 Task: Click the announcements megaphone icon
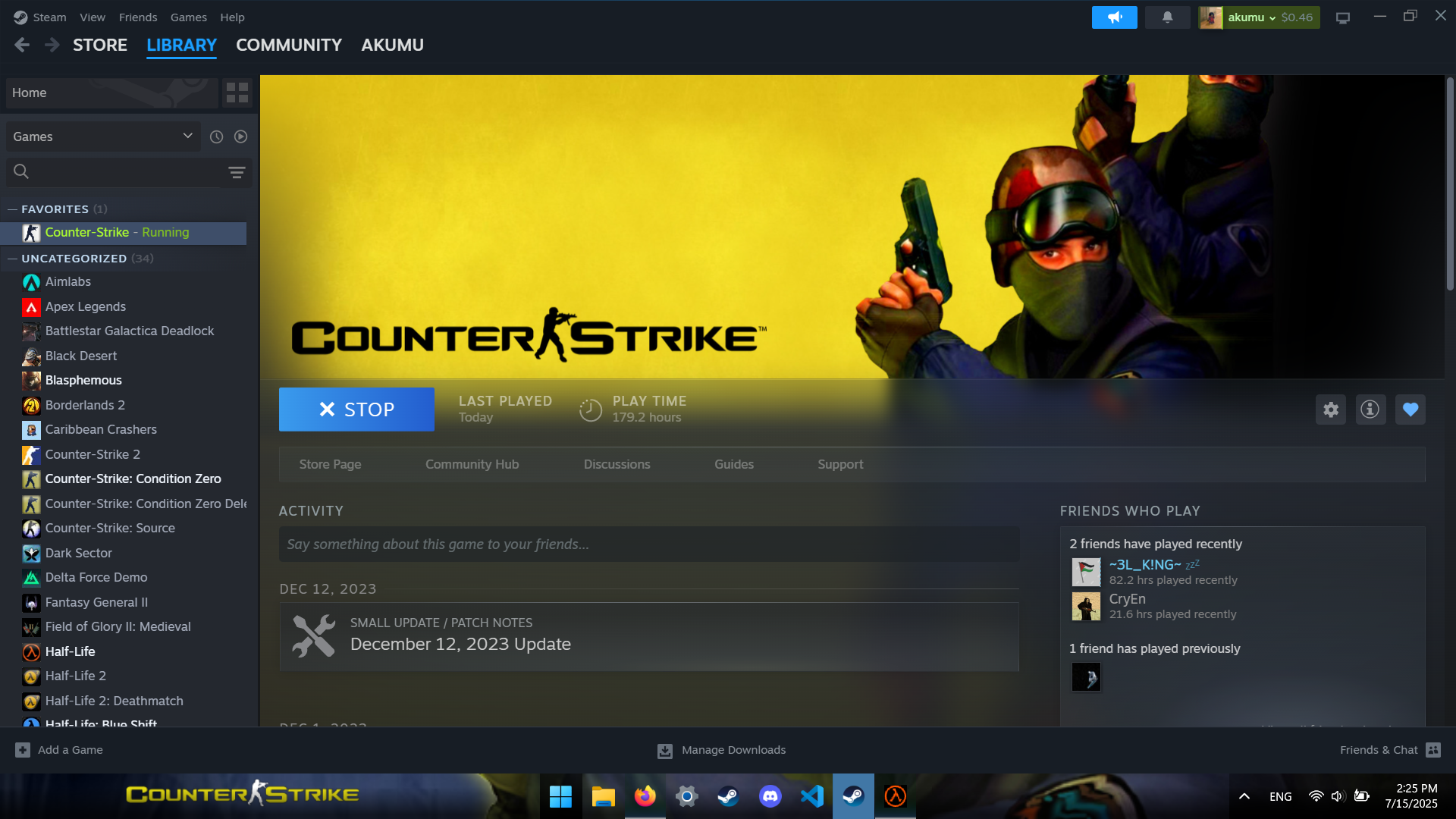(1114, 17)
